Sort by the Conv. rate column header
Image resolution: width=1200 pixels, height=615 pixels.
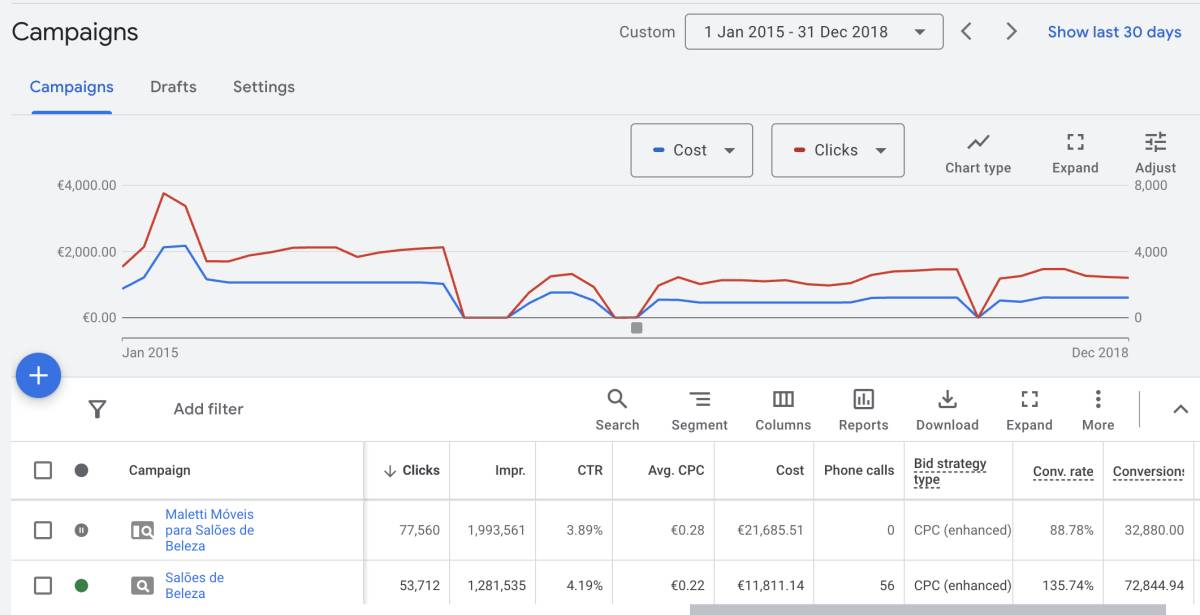click(1063, 471)
